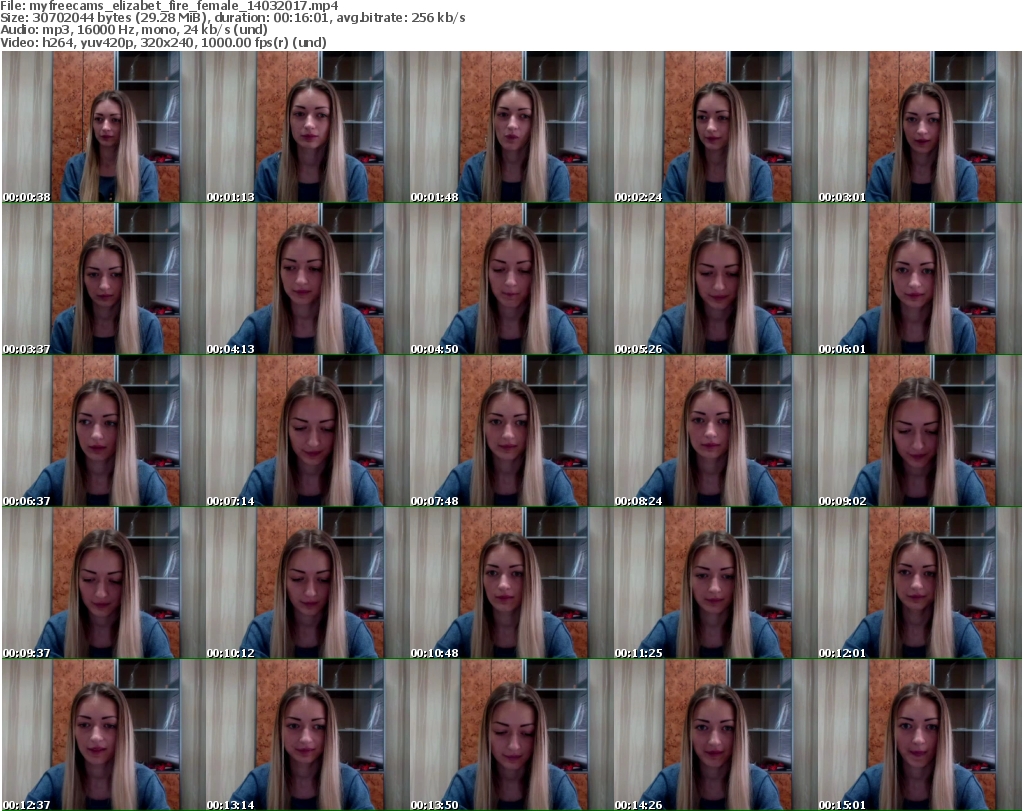1024x811 pixels.
Task: Select the thumbnail frame at 00:00:38
Action: [x=103, y=127]
